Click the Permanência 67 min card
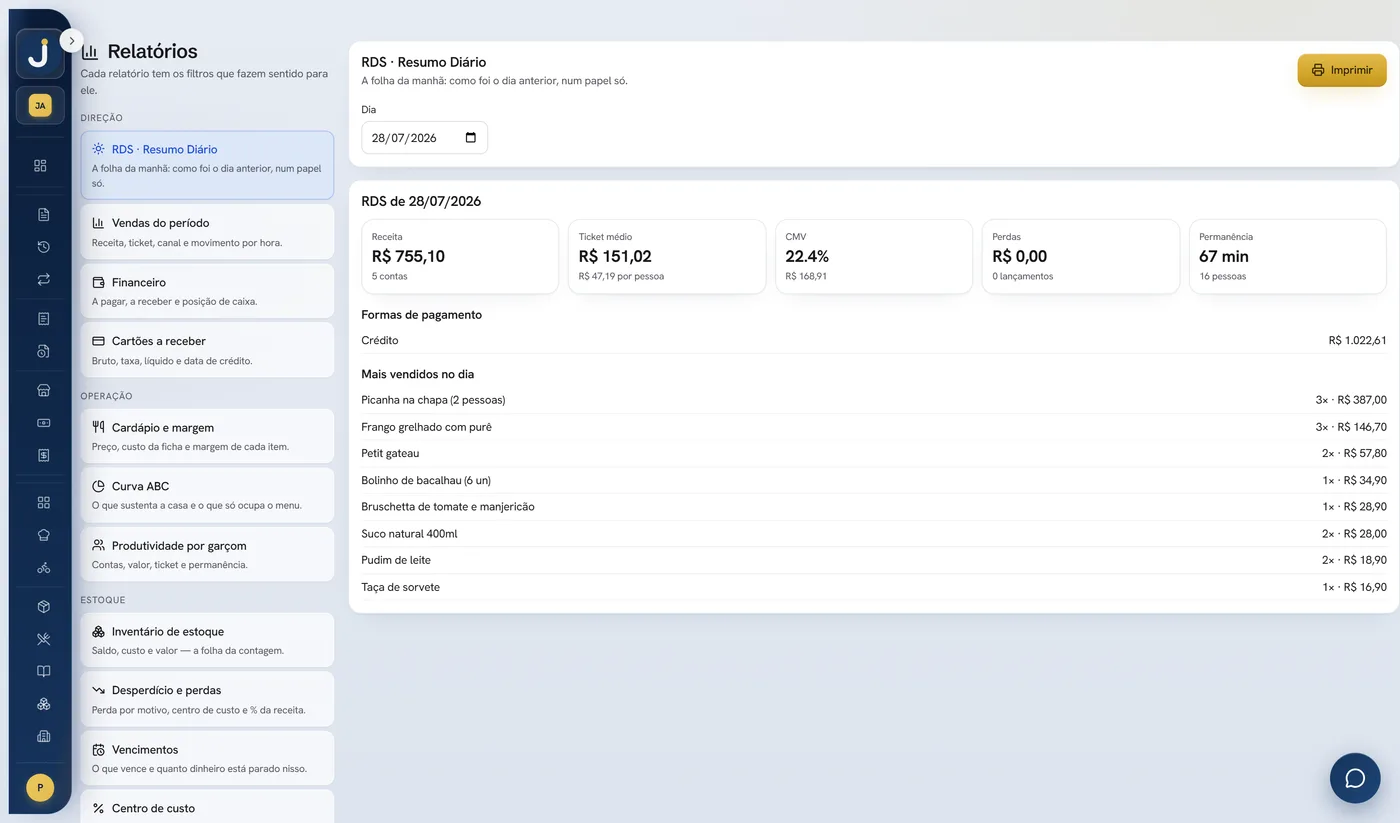The height and width of the screenshot is (823, 1400). (x=1288, y=257)
